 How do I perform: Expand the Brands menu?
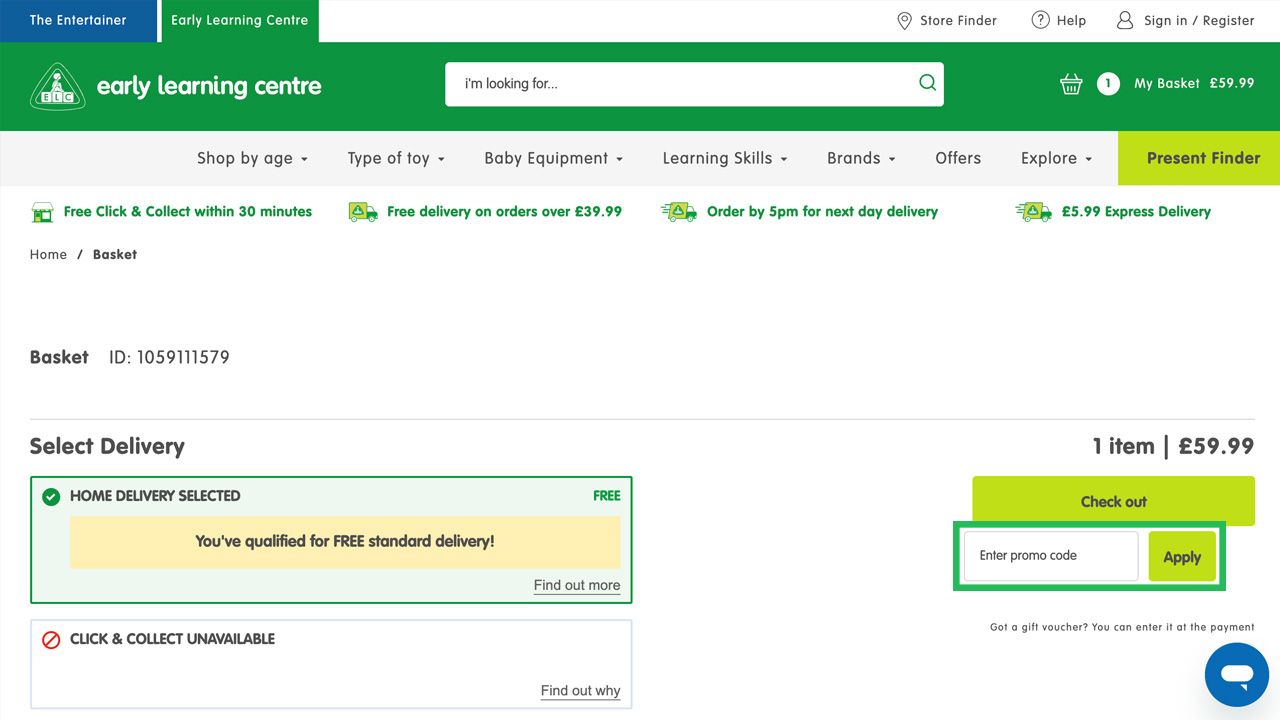[861, 158]
